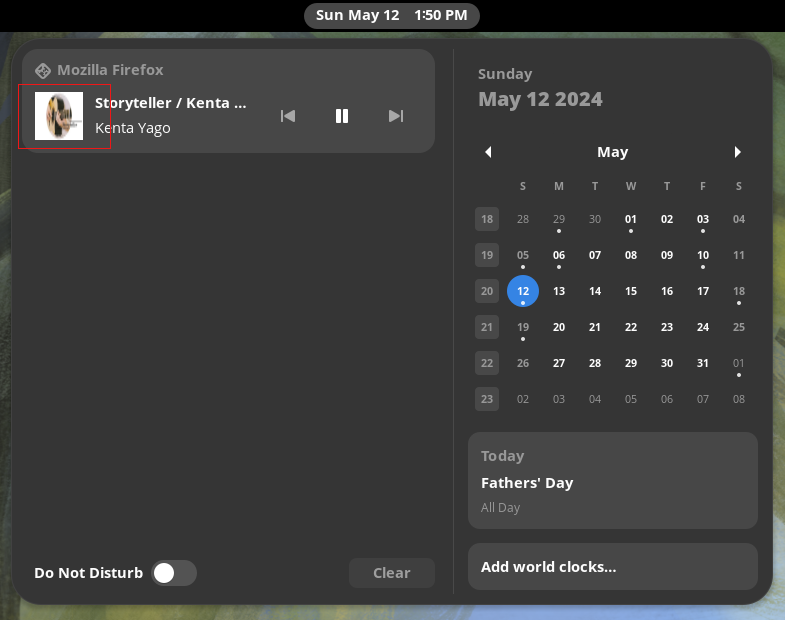Click the May month label
The height and width of the screenshot is (620, 785).
point(613,152)
